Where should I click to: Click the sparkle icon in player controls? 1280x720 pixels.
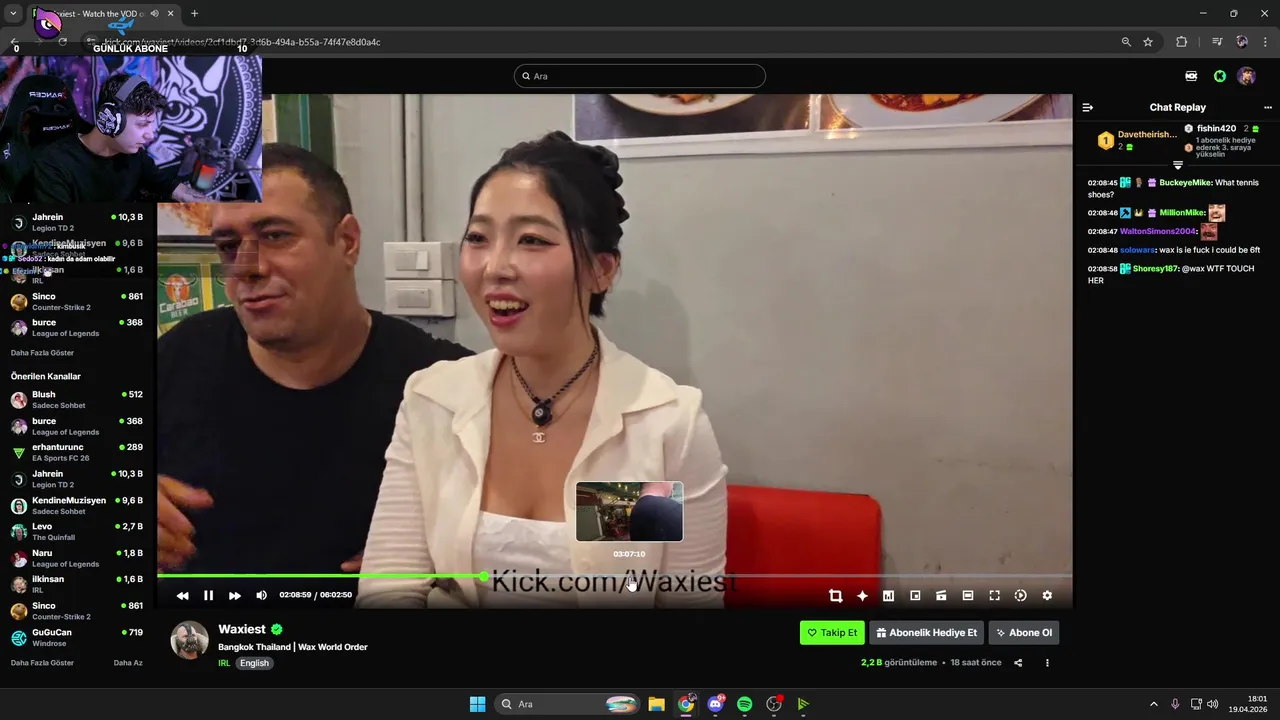click(x=862, y=596)
